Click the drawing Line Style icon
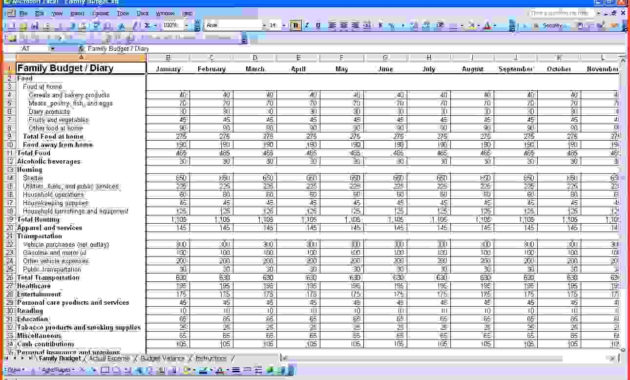 (236, 370)
